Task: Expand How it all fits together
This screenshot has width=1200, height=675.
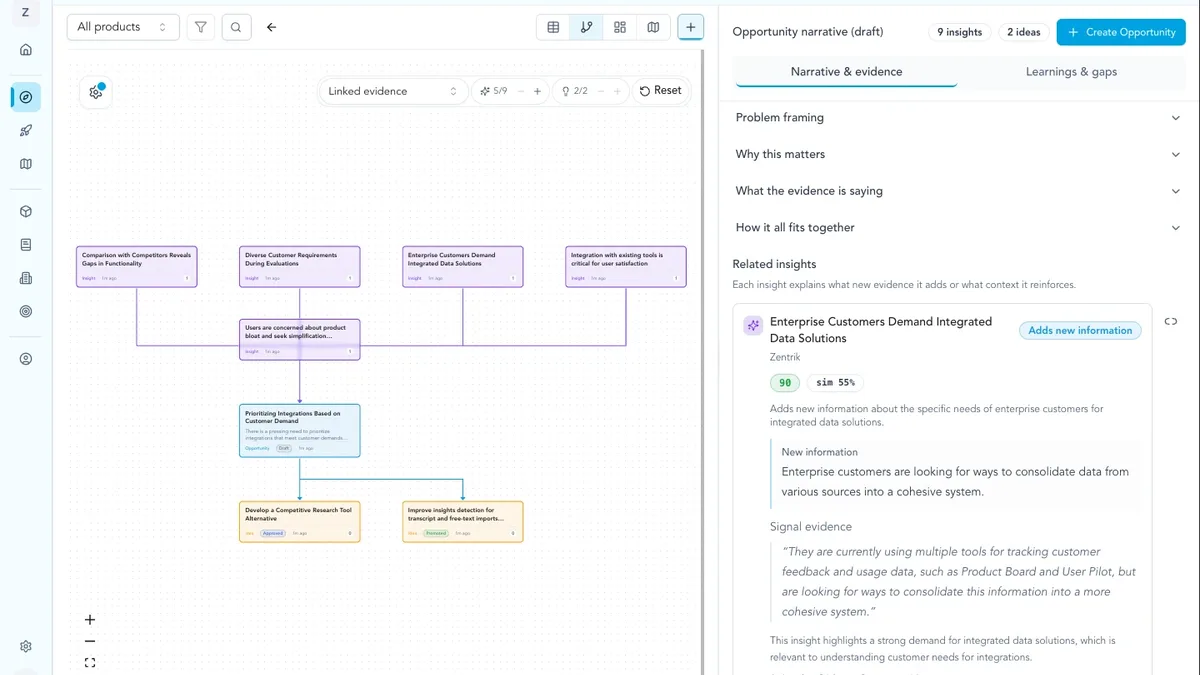Action: (958, 228)
